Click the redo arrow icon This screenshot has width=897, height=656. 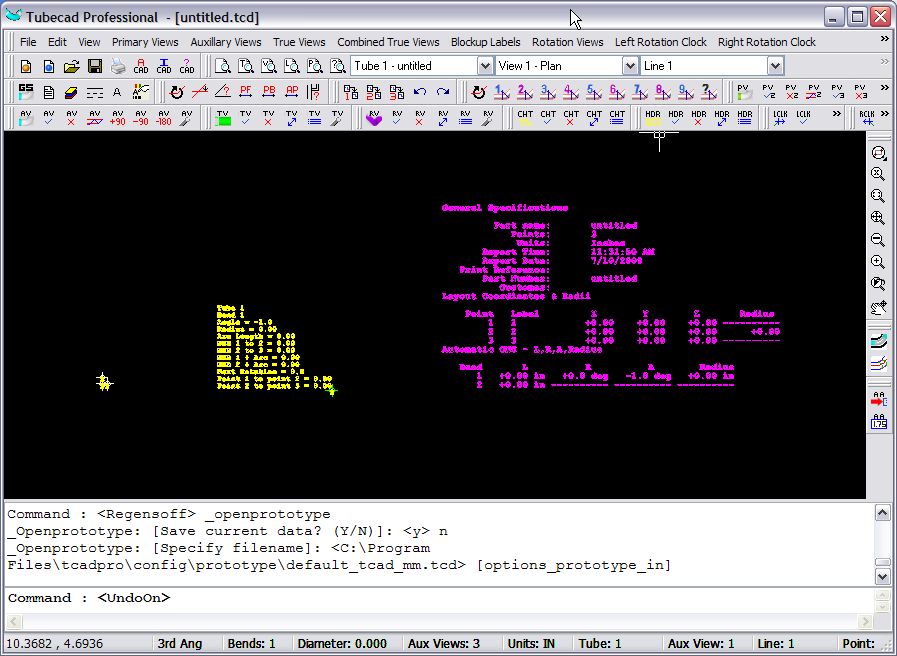pos(443,92)
